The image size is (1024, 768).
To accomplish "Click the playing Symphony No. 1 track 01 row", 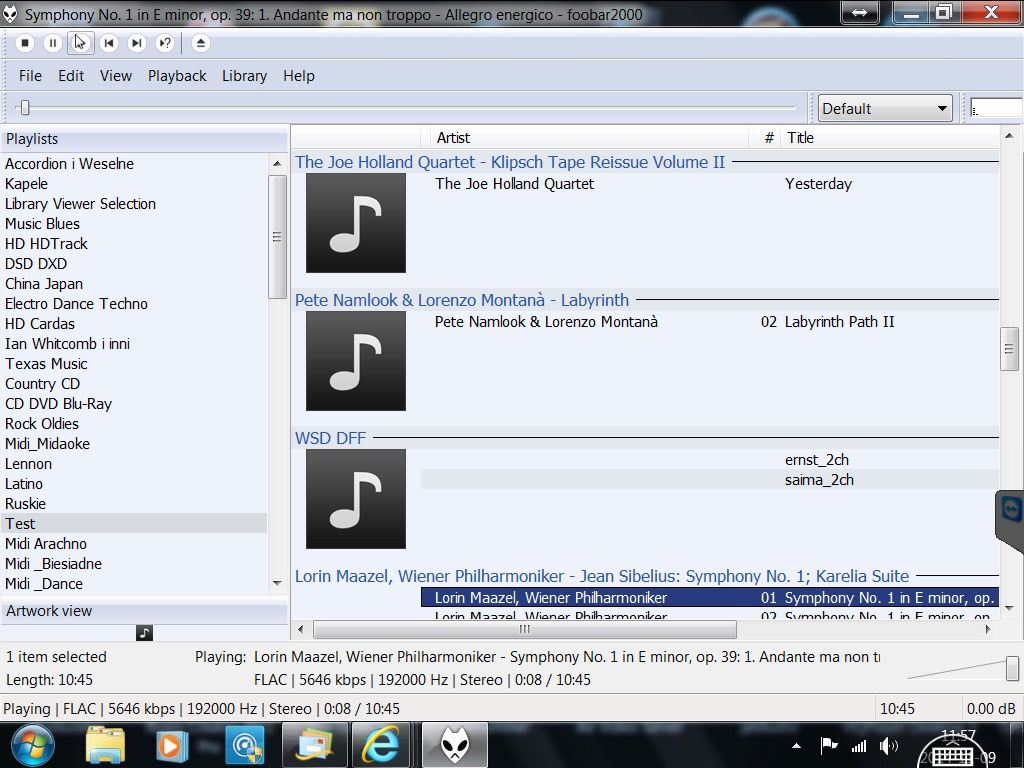I will 710,598.
